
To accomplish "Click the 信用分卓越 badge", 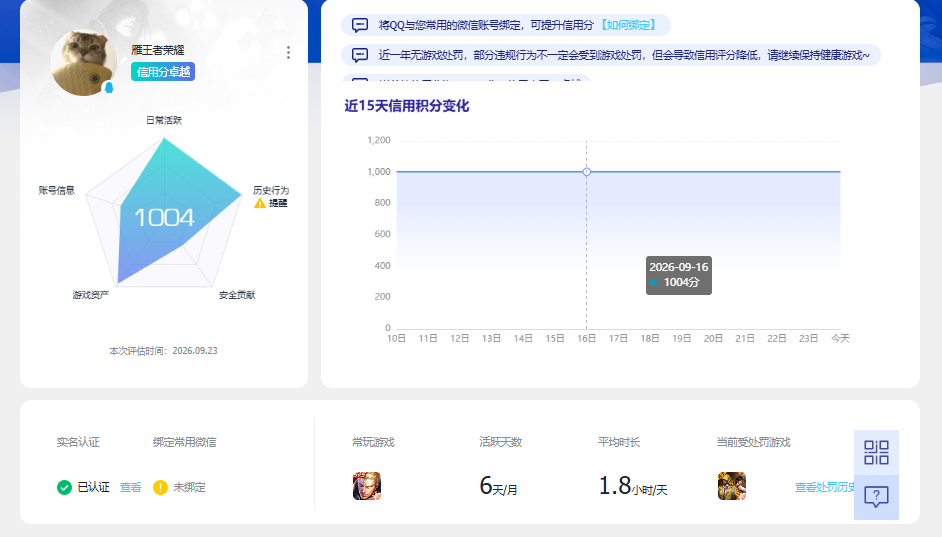I will pyautogui.click(x=163, y=72).
